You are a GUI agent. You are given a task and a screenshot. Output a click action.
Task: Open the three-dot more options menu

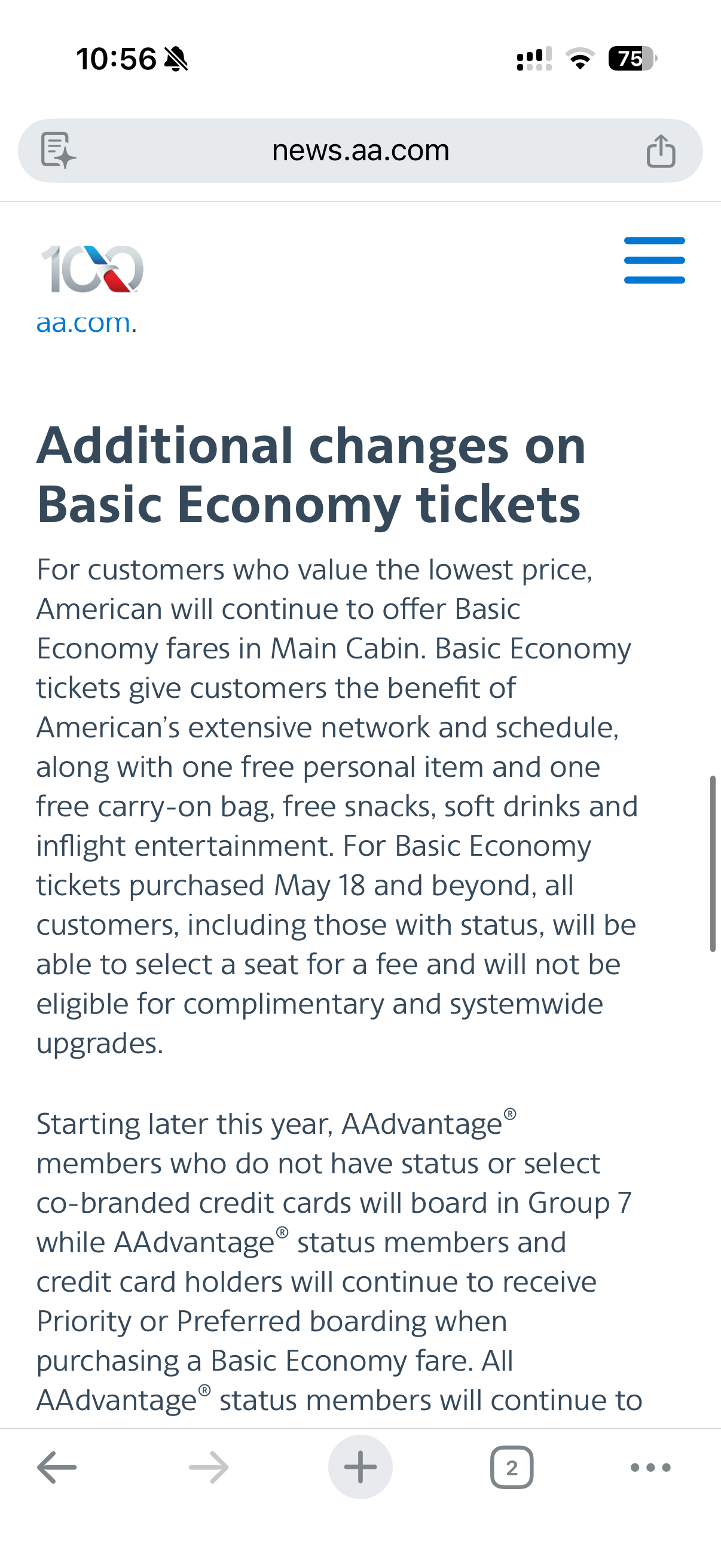[x=650, y=1468]
